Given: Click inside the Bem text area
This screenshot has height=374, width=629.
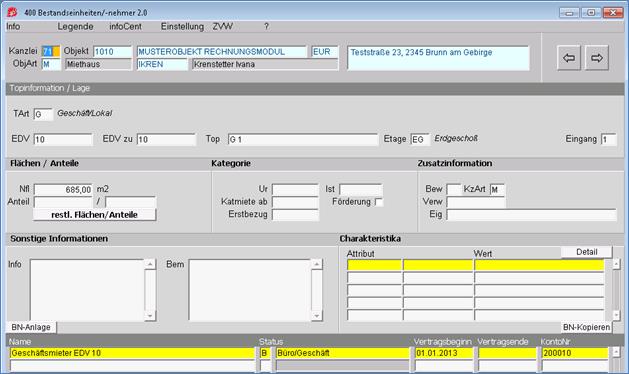Looking at the screenshot, I should (x=250, y=290).
